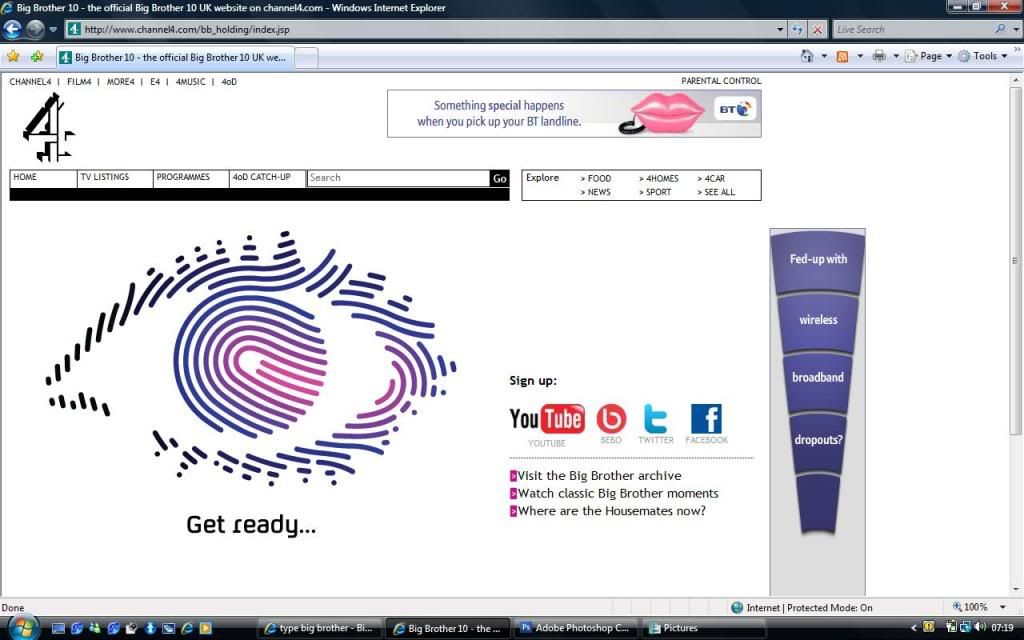Select the Big Brother 10 browser tab
This screenshot has height=640, width=1024.
(x=175, y=57)
